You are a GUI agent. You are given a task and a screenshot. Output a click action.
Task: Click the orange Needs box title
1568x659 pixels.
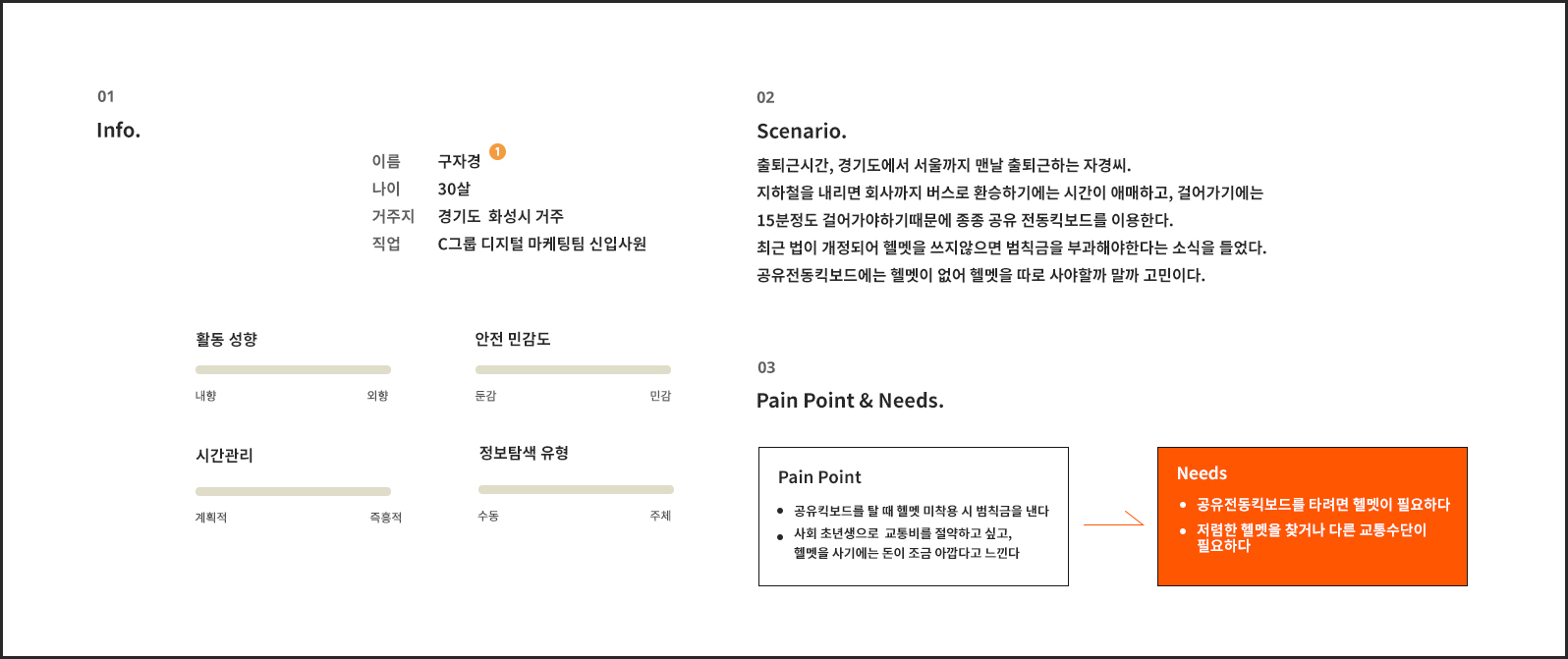pos(1202,473)
